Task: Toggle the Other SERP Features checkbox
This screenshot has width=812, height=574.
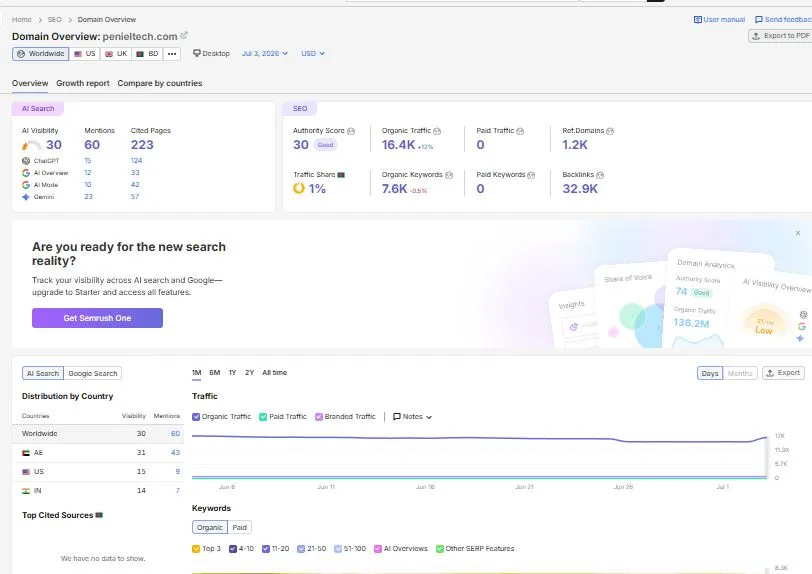Action: pos(440,549)
